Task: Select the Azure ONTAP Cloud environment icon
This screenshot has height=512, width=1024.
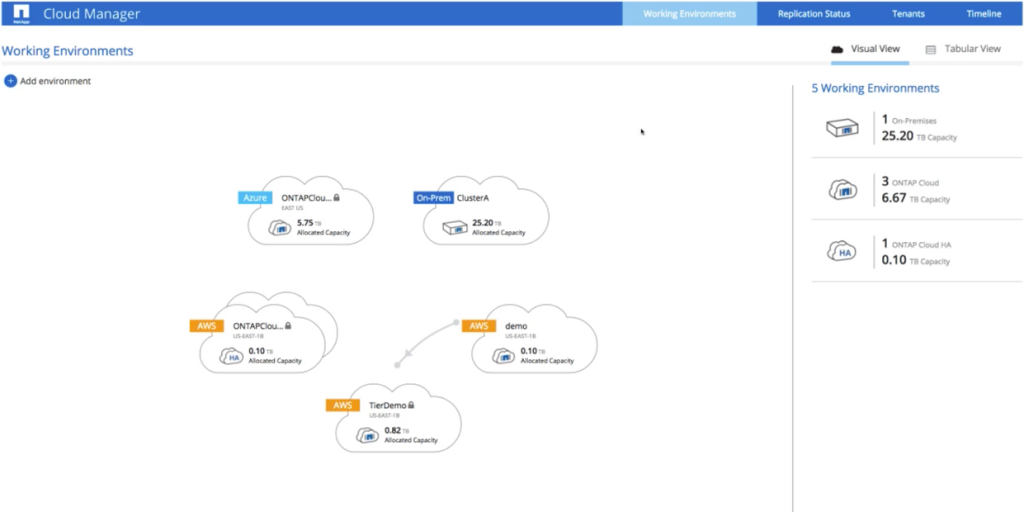Action: pos(279,228)
